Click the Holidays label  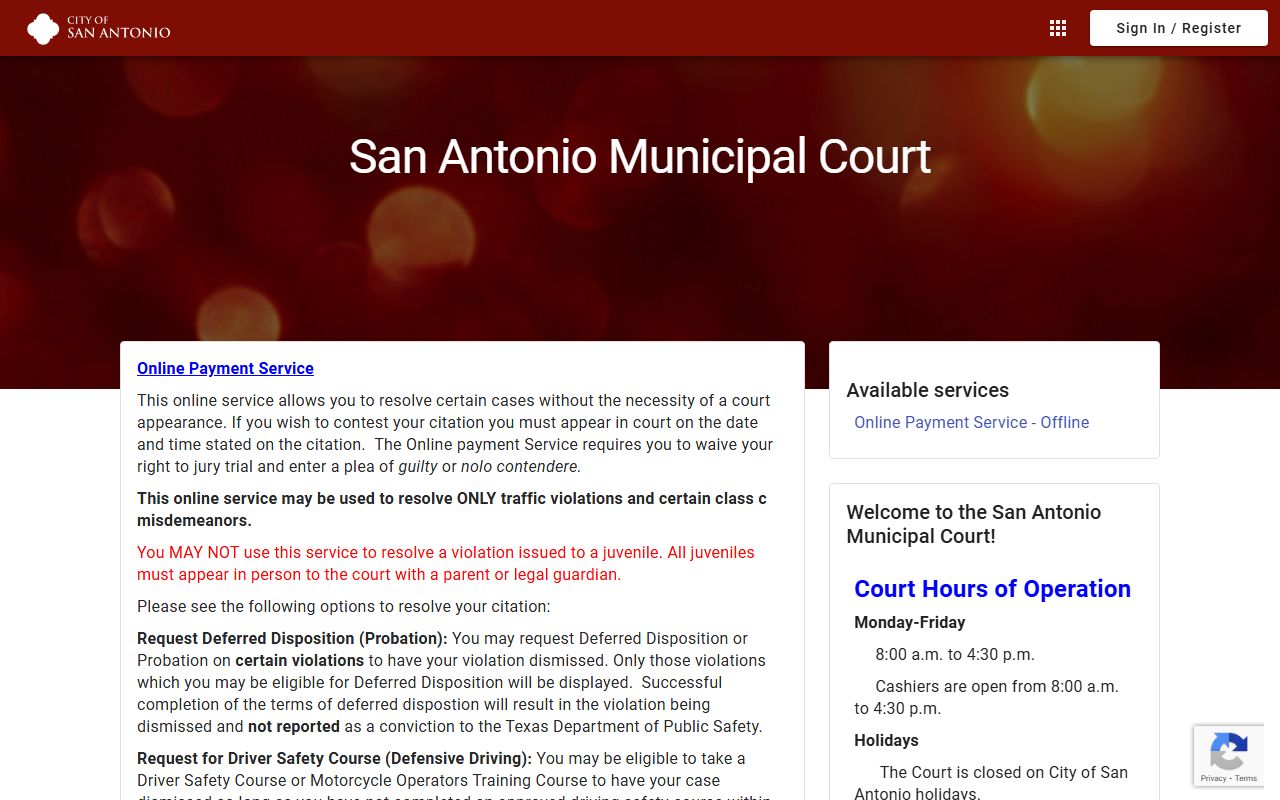coord(886,740)
